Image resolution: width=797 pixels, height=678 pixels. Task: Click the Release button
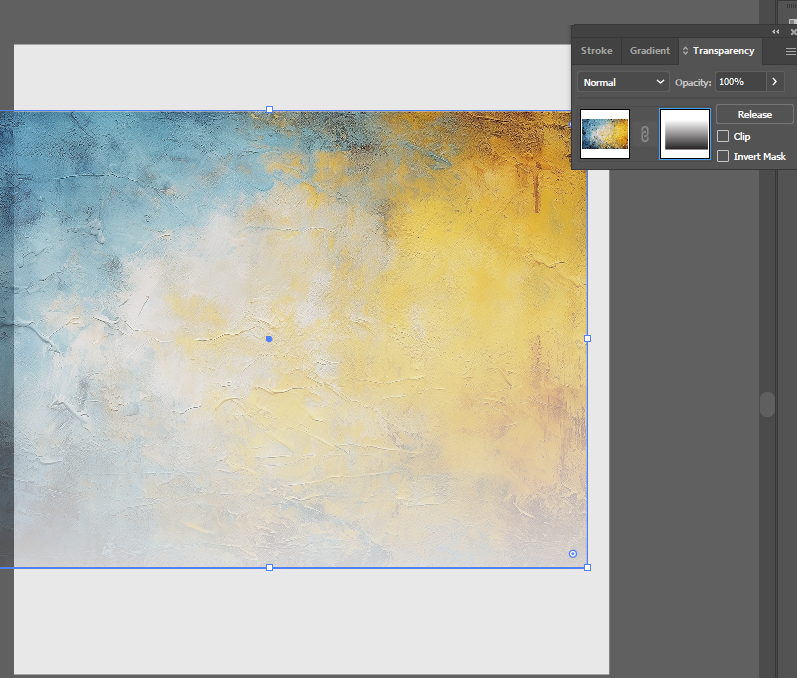[x=754, y=115]
